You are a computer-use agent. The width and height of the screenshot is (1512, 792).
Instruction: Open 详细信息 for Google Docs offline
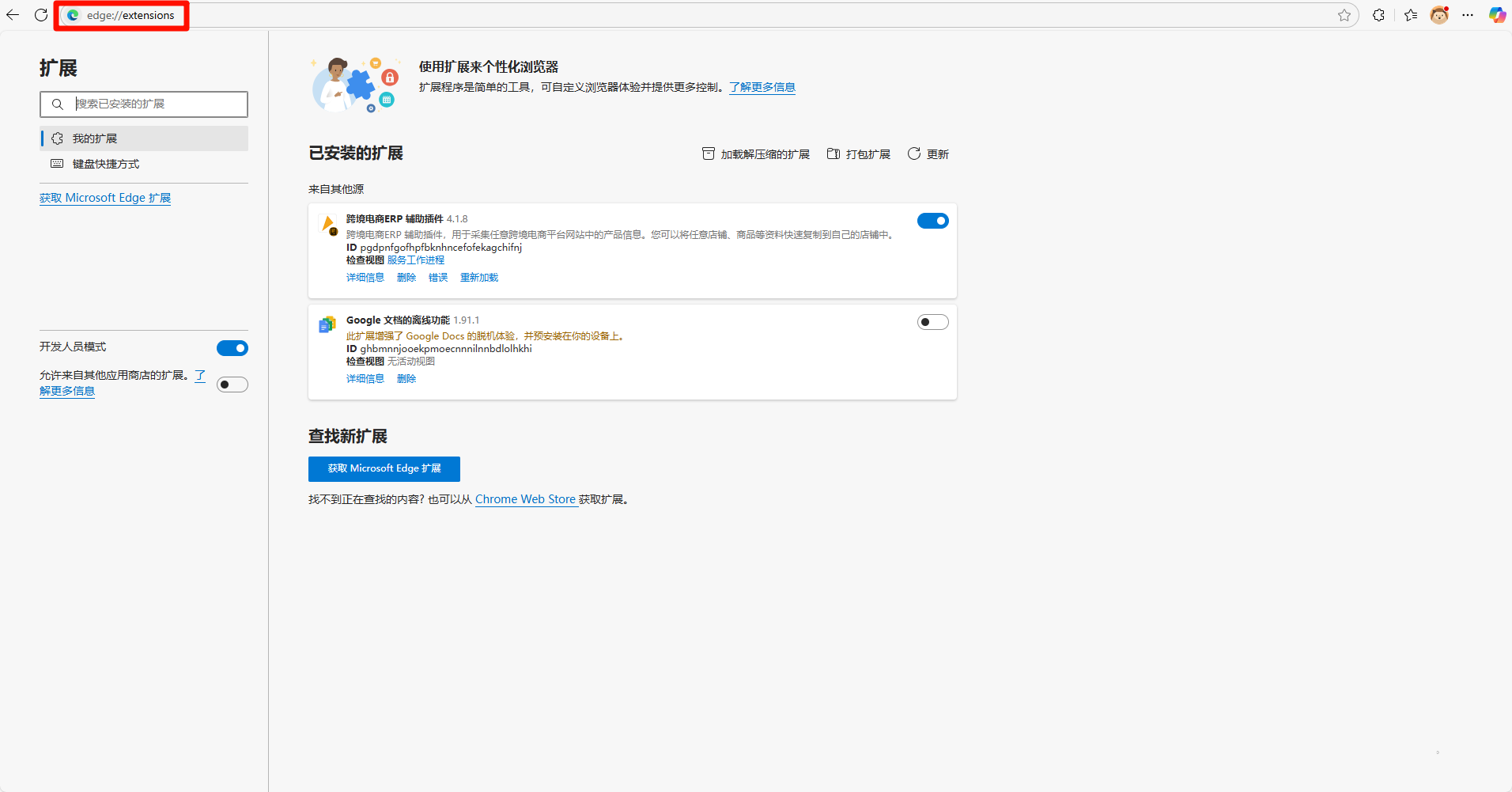[x=365, y=379]
